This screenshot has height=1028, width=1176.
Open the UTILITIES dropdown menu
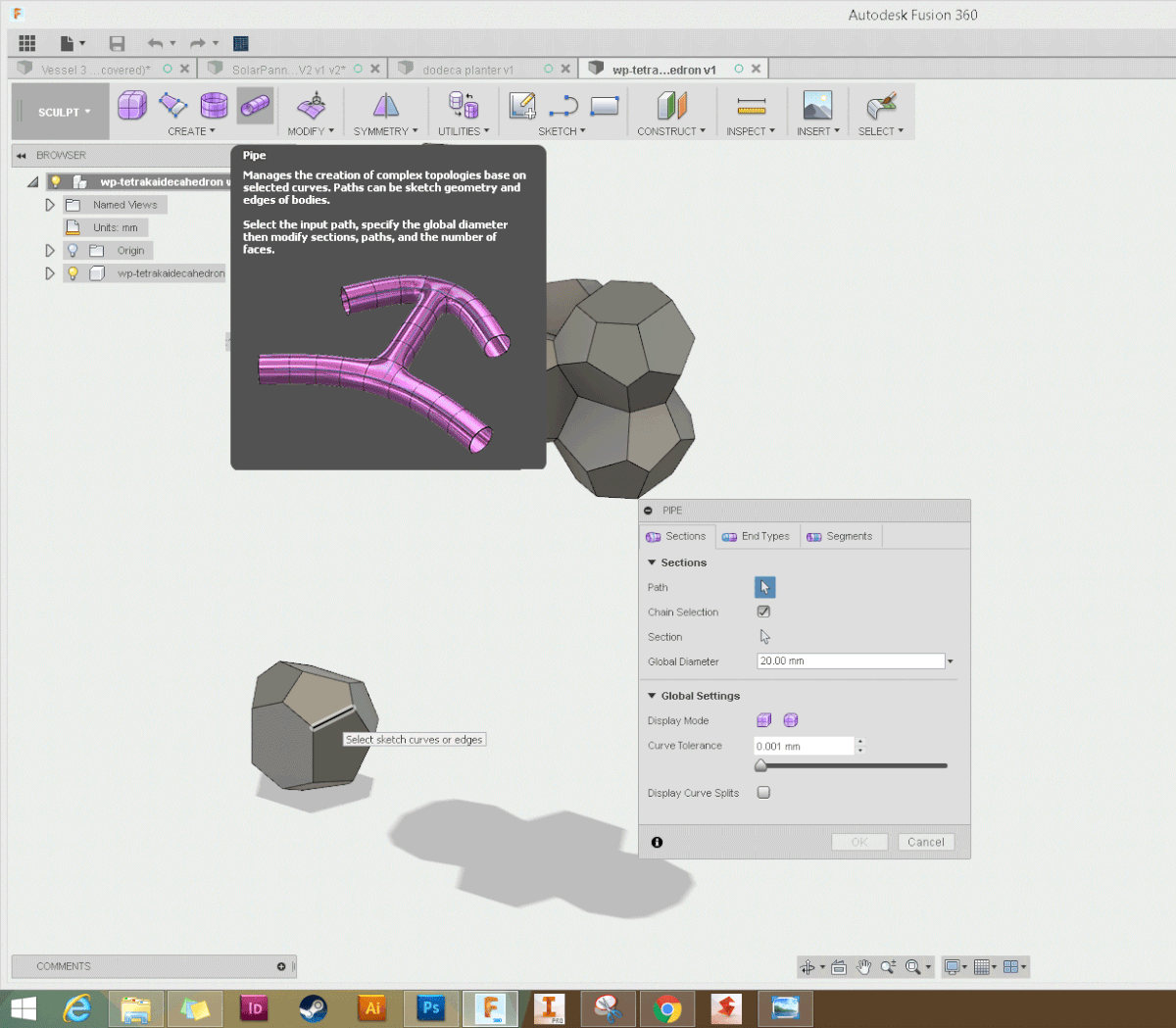click(x=464, y=131)
